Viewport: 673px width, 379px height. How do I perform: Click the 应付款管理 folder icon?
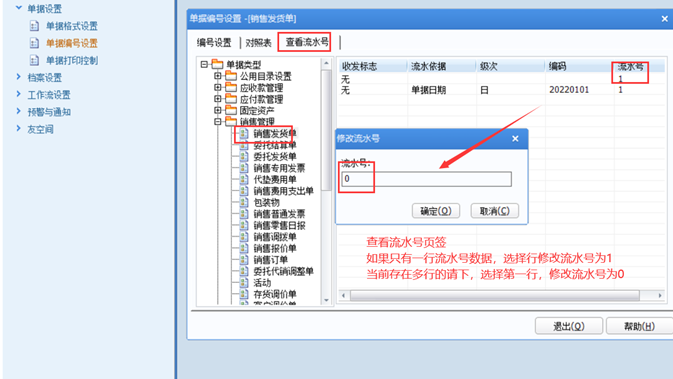231,99
